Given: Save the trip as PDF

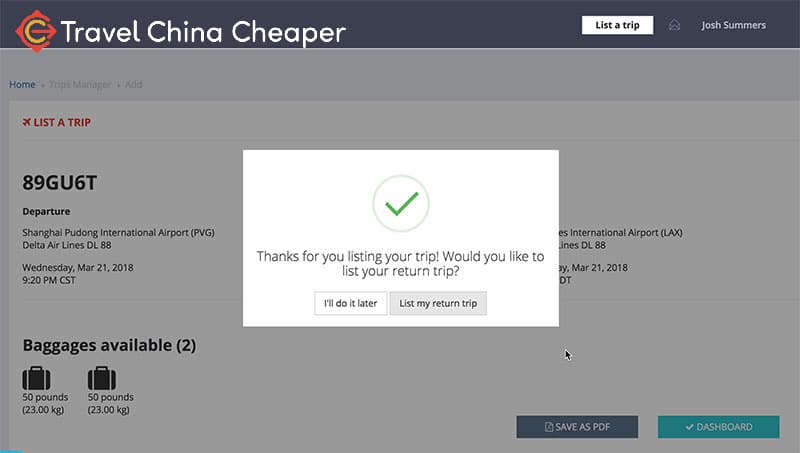Looking at the screenshot, I should pyautogui.click(x=577, y=427).
